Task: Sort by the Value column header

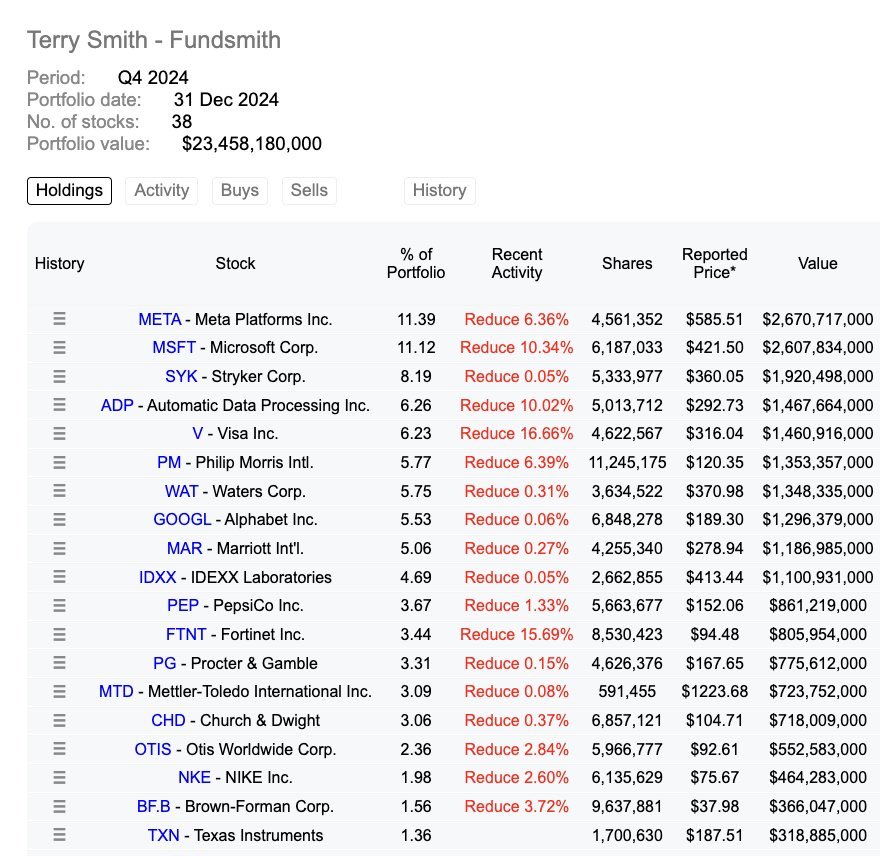Action: (818, 264)
